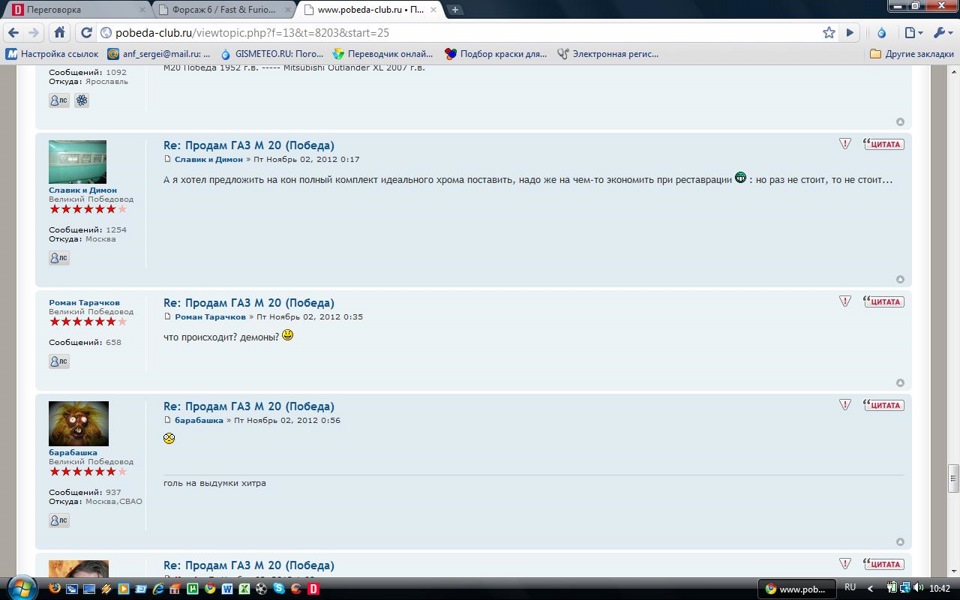This screenshot has width=960, height=600.
Task: Open the volume control in the tray
Action: 919,588
